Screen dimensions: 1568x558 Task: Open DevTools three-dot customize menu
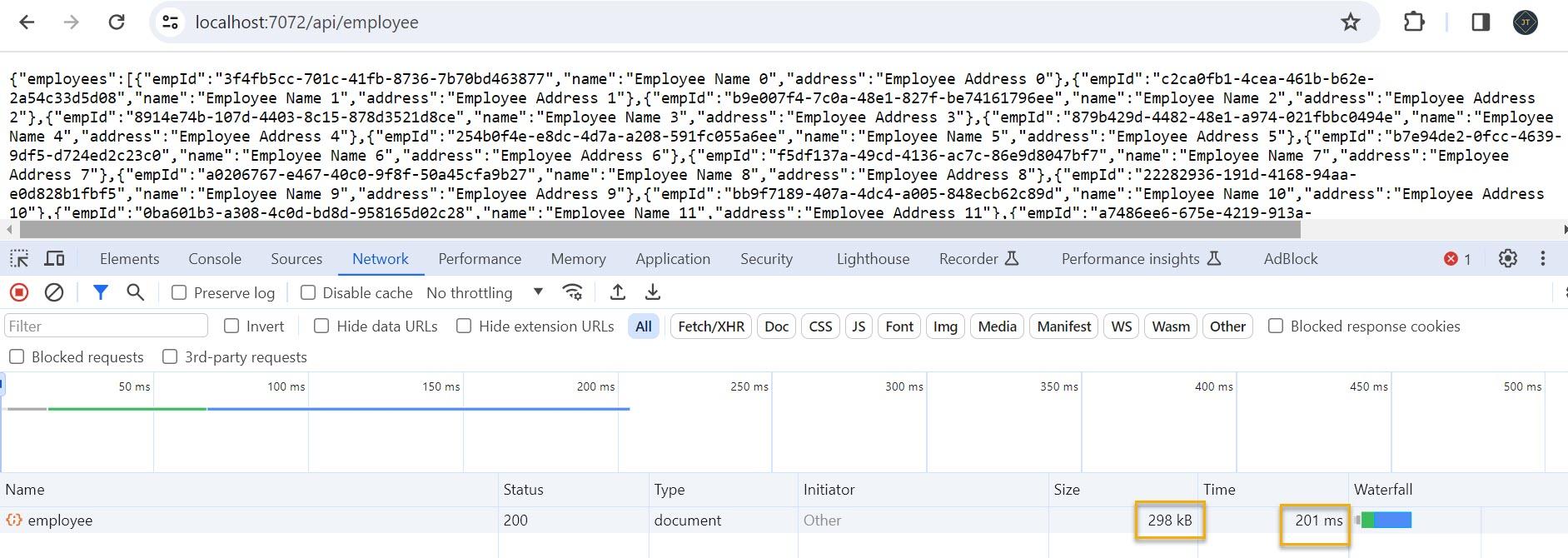[x=1543, y=259]
